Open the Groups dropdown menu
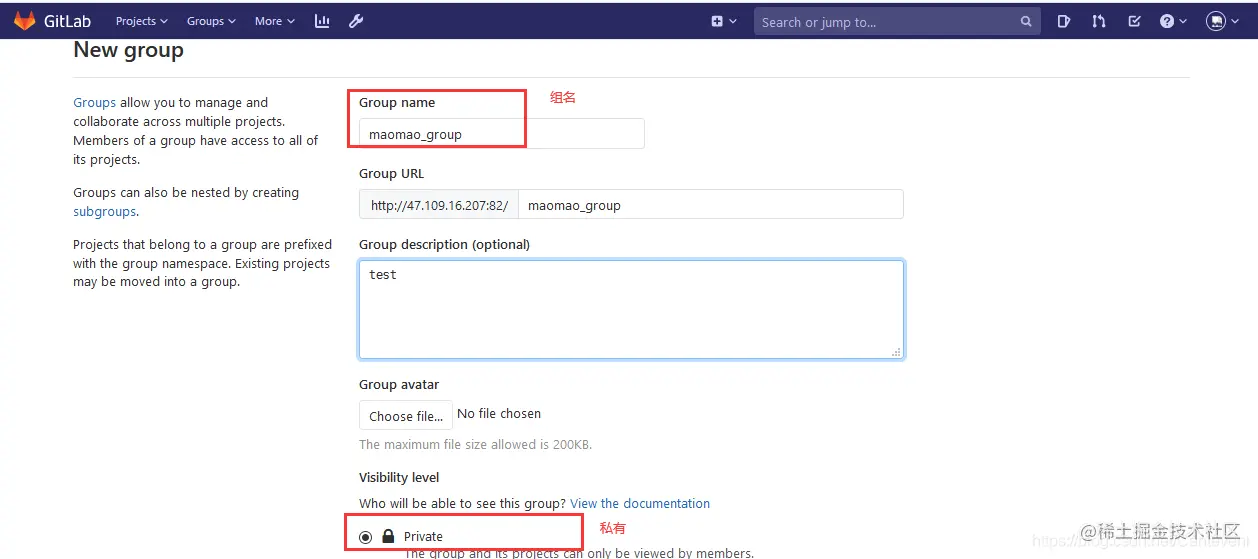The height and width of the screenshot is (559, 1258). 211,21
